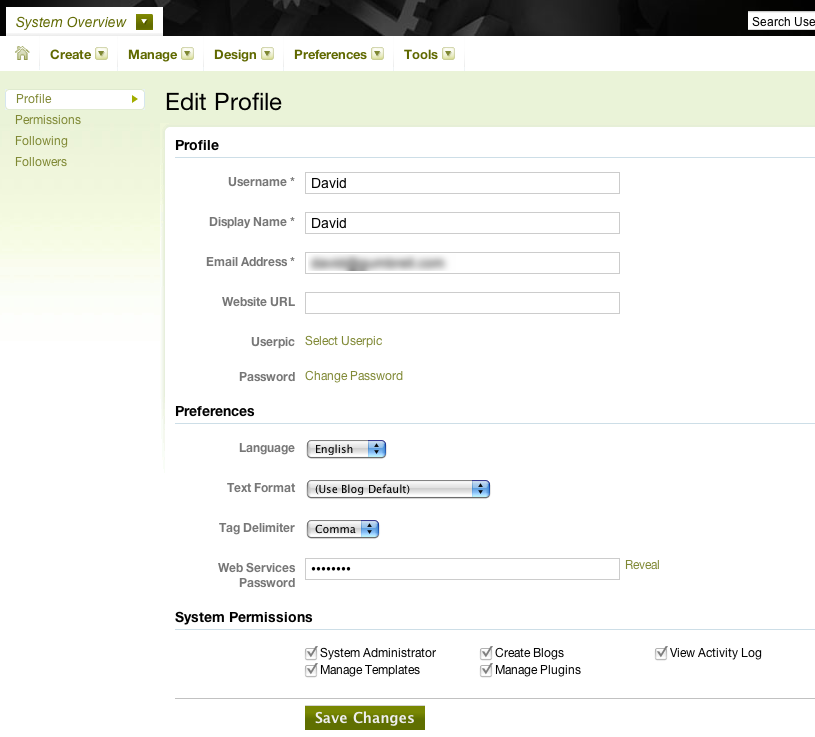Toggle the Create Blogs checkbox
Image resolution: width=815 pixels, height=737 pixels.
tap(486, 652)
